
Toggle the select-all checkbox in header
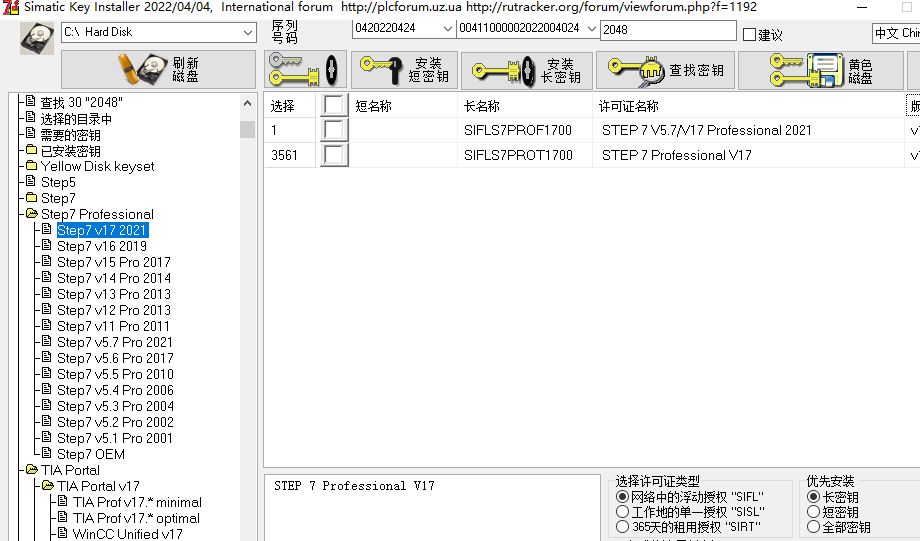point(334,105)
